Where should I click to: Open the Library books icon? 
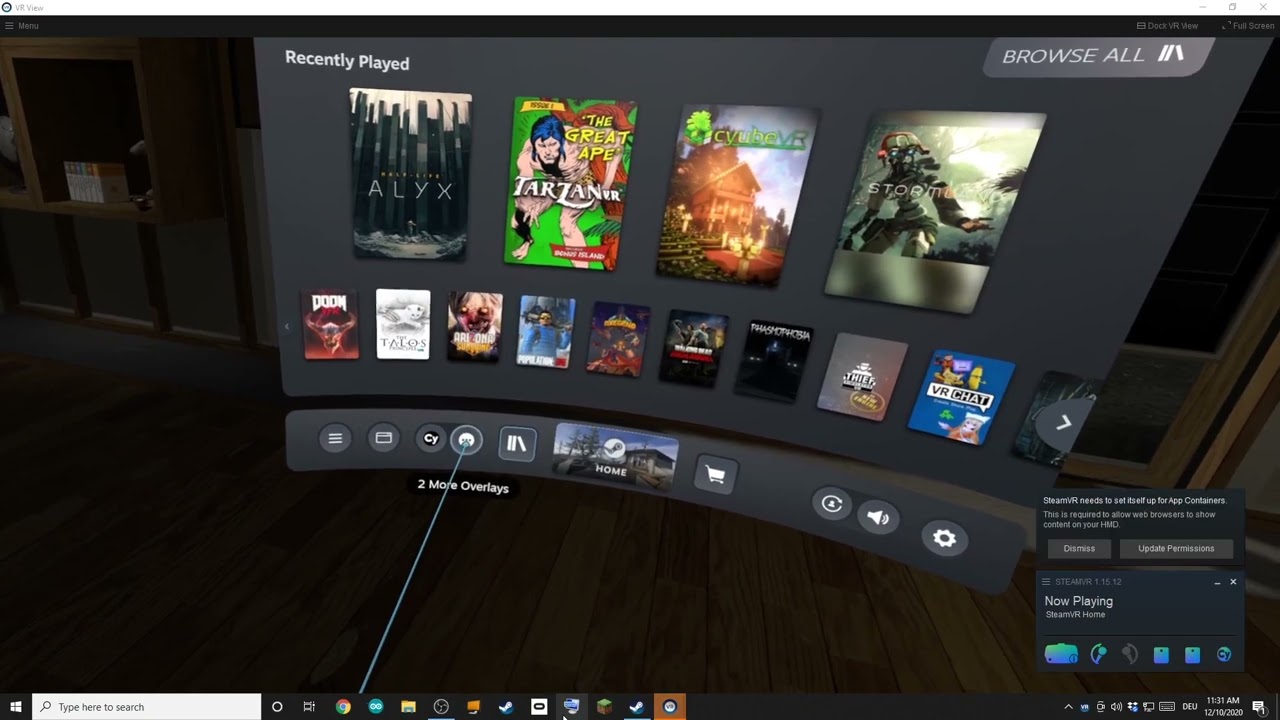pos(516,444)
